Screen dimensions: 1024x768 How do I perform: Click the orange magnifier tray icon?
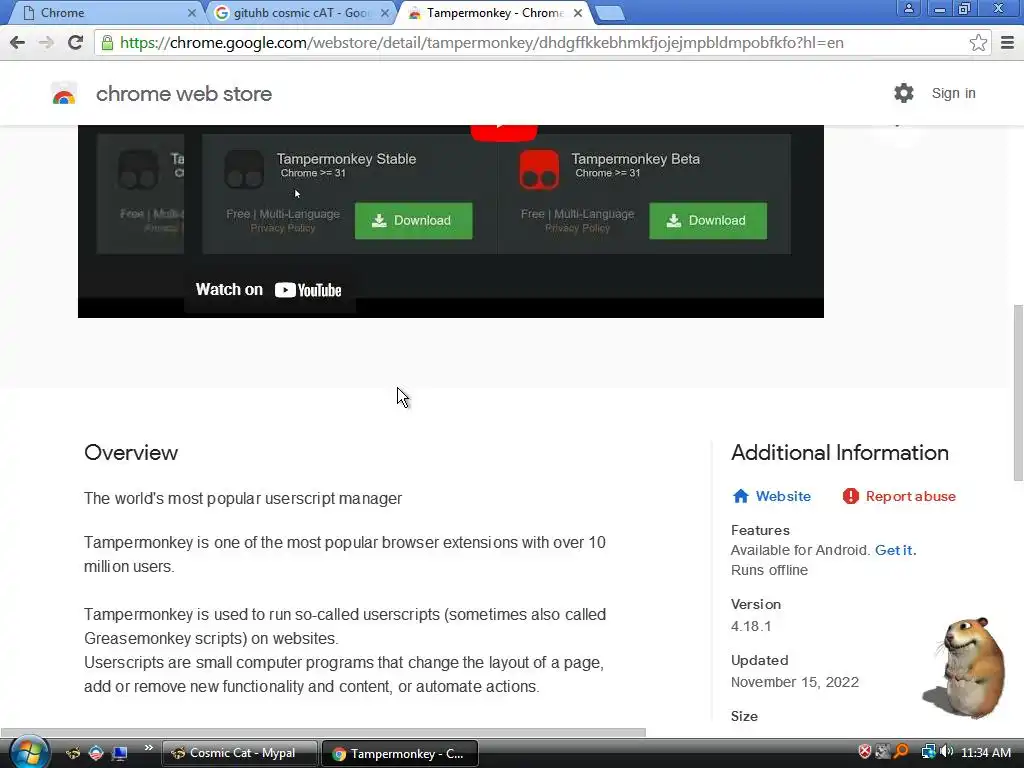tap(901, 752)
